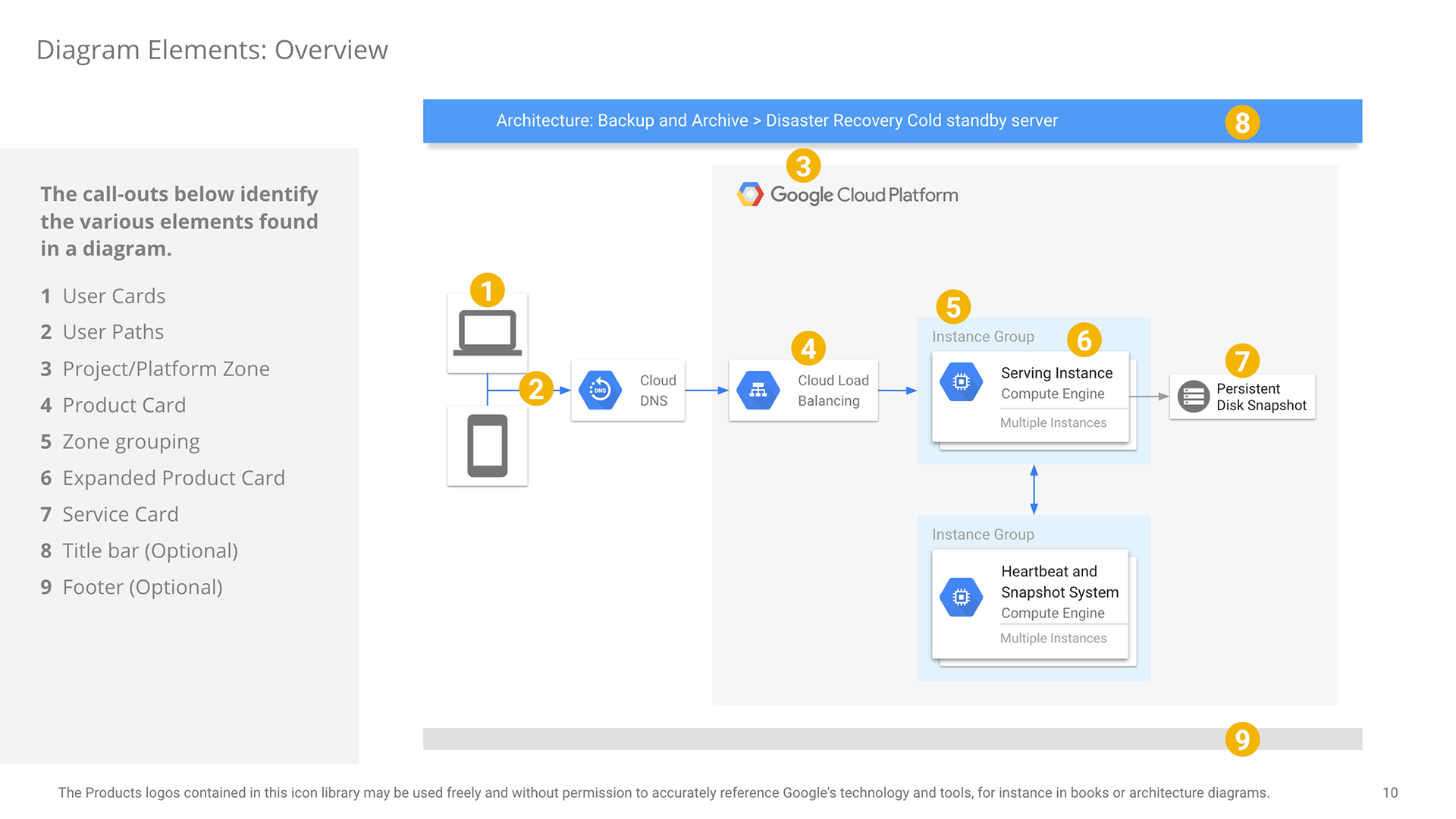
Task: Select the top Instance Group label
Action: [x=983, y=337]
